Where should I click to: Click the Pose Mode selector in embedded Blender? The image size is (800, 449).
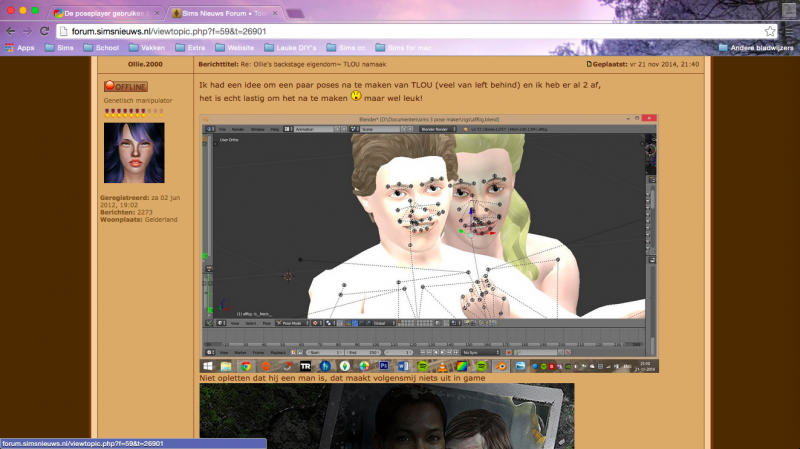click(292, 323)
